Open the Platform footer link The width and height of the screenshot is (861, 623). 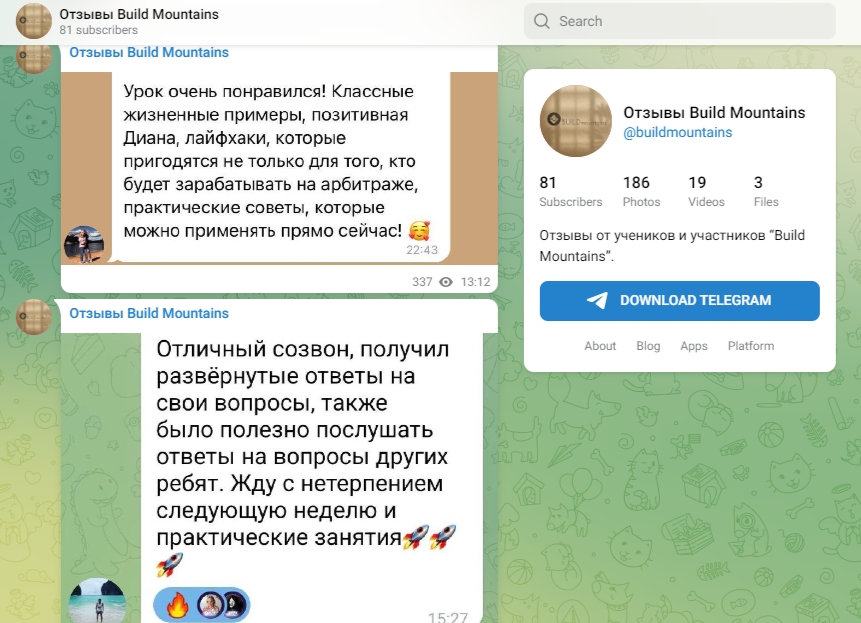tap(751, 346)
